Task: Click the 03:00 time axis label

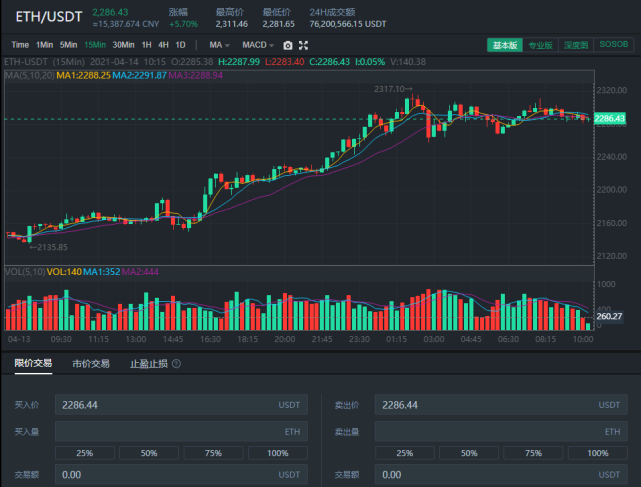Action: [x=434, y=339]
